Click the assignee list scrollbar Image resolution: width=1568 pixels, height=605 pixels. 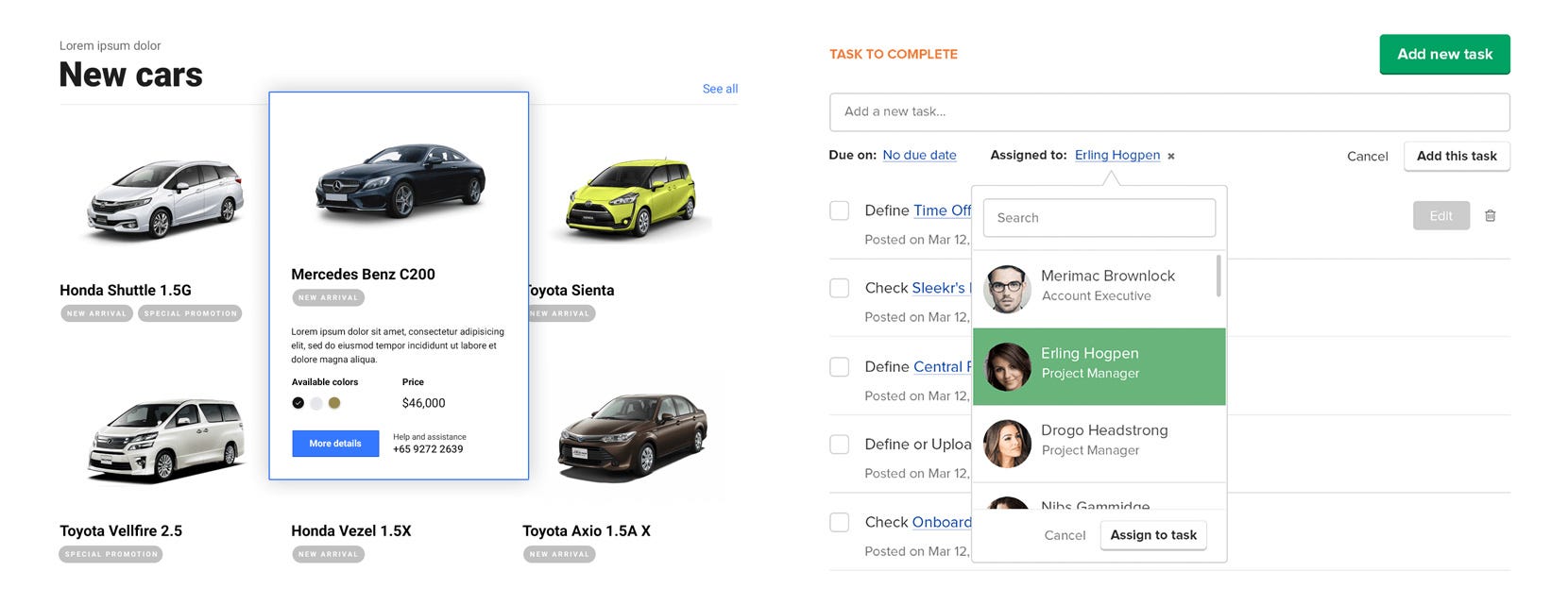(x=1219, y=276)
